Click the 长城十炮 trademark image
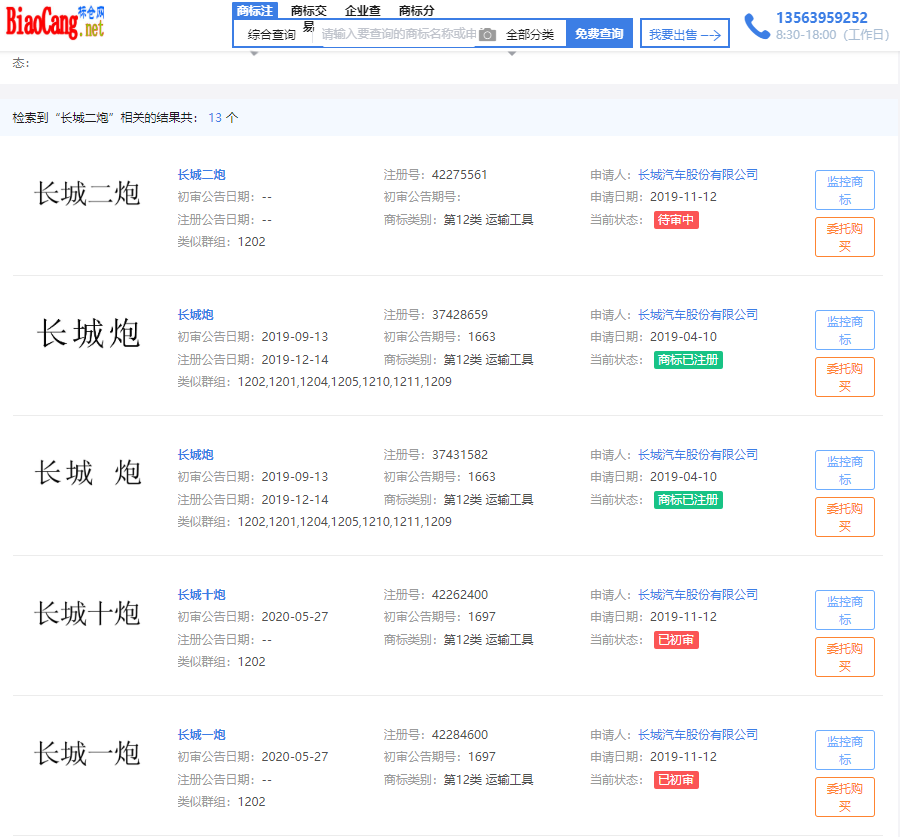The width and height of the screenshot is (900, 837). pos(87,614)
